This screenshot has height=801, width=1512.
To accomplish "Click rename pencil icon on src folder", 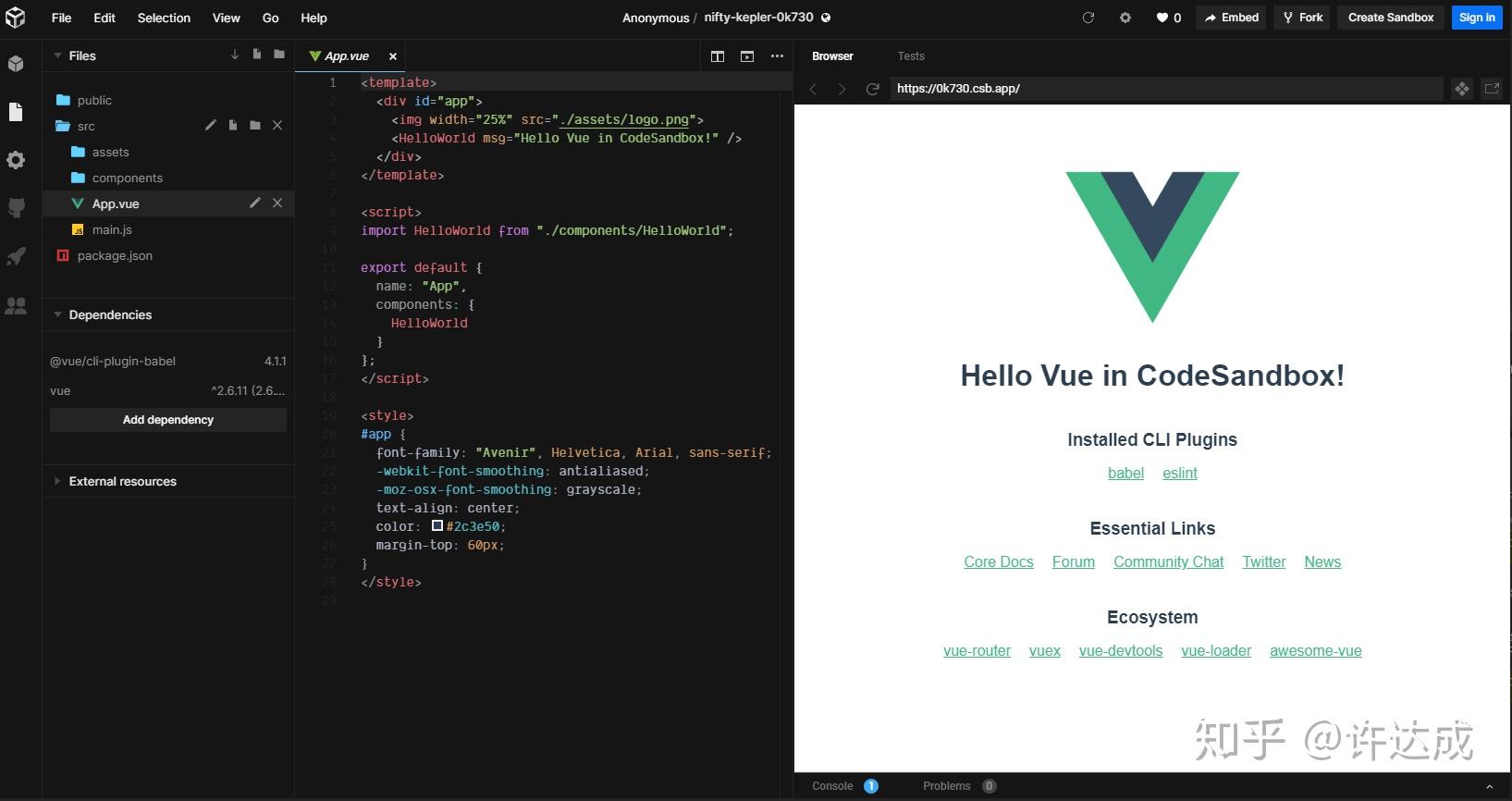I will pyautogui.click(x=211, y=125).
